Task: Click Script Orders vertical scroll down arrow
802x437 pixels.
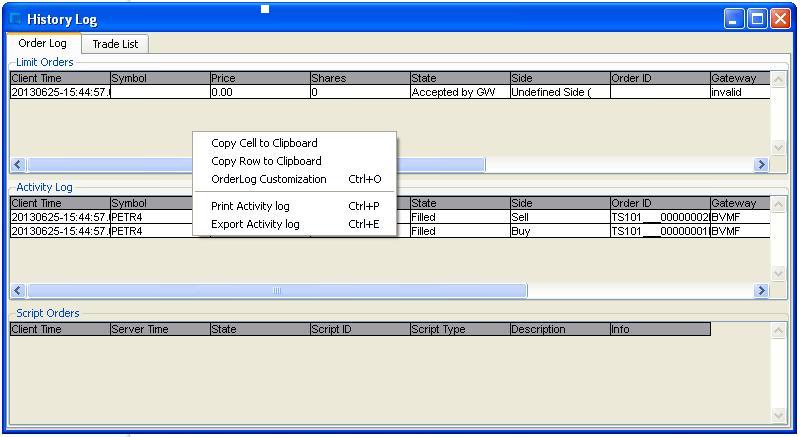Action: pos(779,415)
